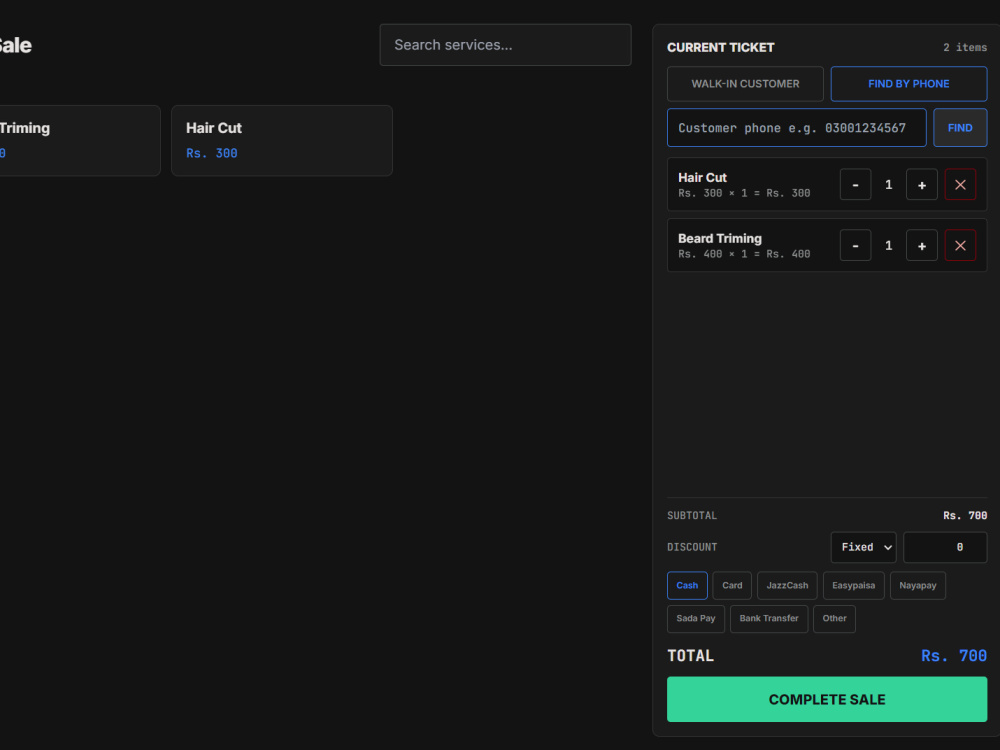The image size is (1000, 750).
Task: Click the discount amount field
Action: point(945,547)
